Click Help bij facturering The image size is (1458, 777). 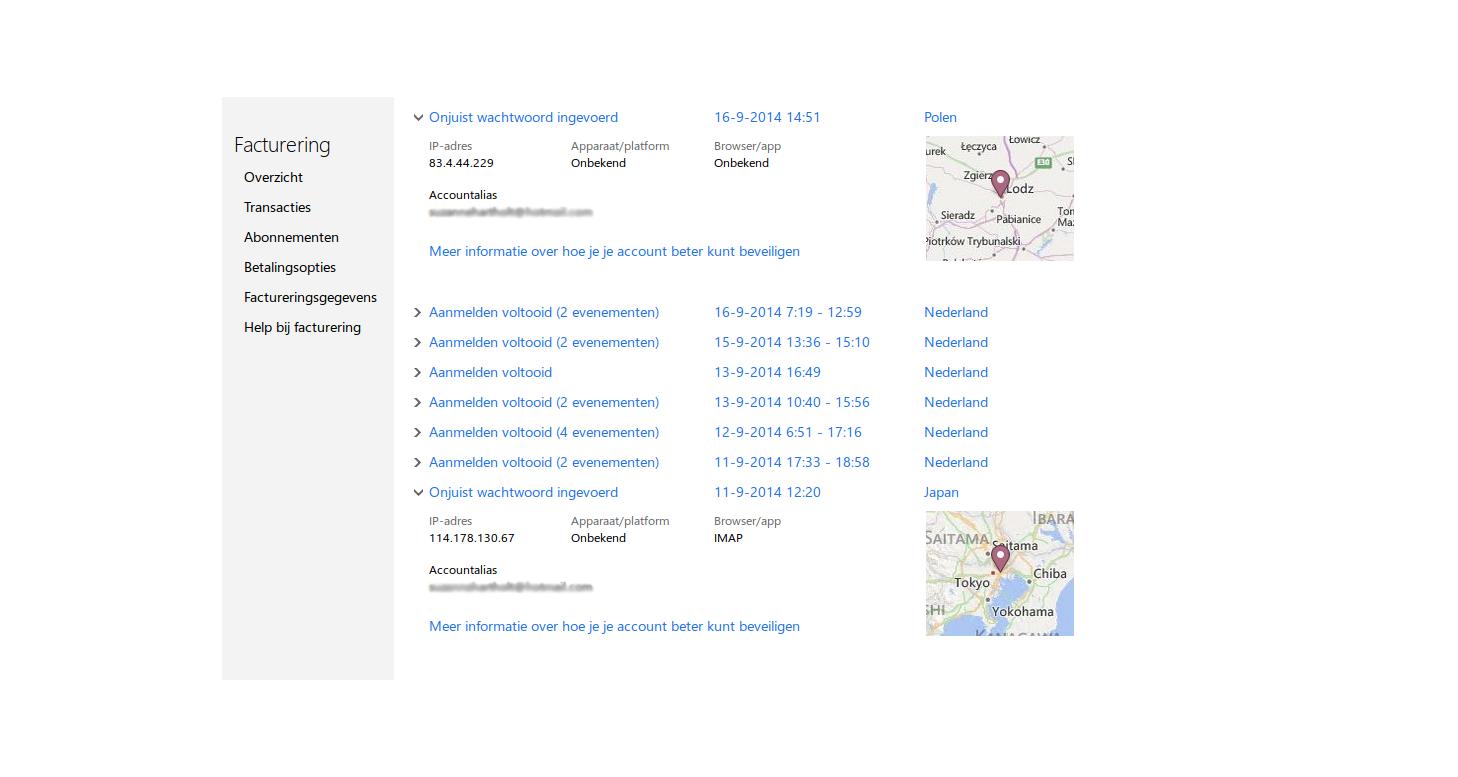coord(302,327)
